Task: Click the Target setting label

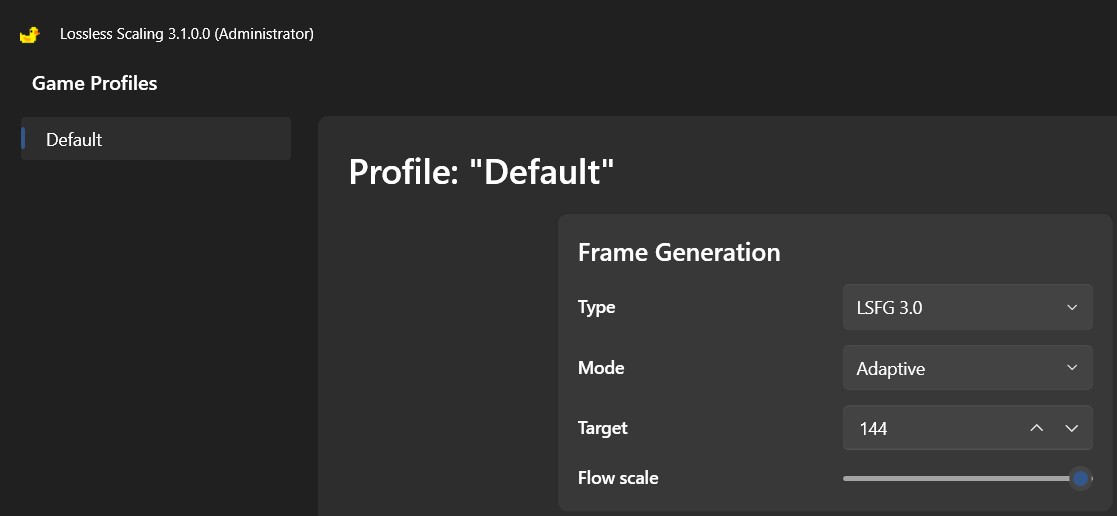Action: [x=603, y=428]
